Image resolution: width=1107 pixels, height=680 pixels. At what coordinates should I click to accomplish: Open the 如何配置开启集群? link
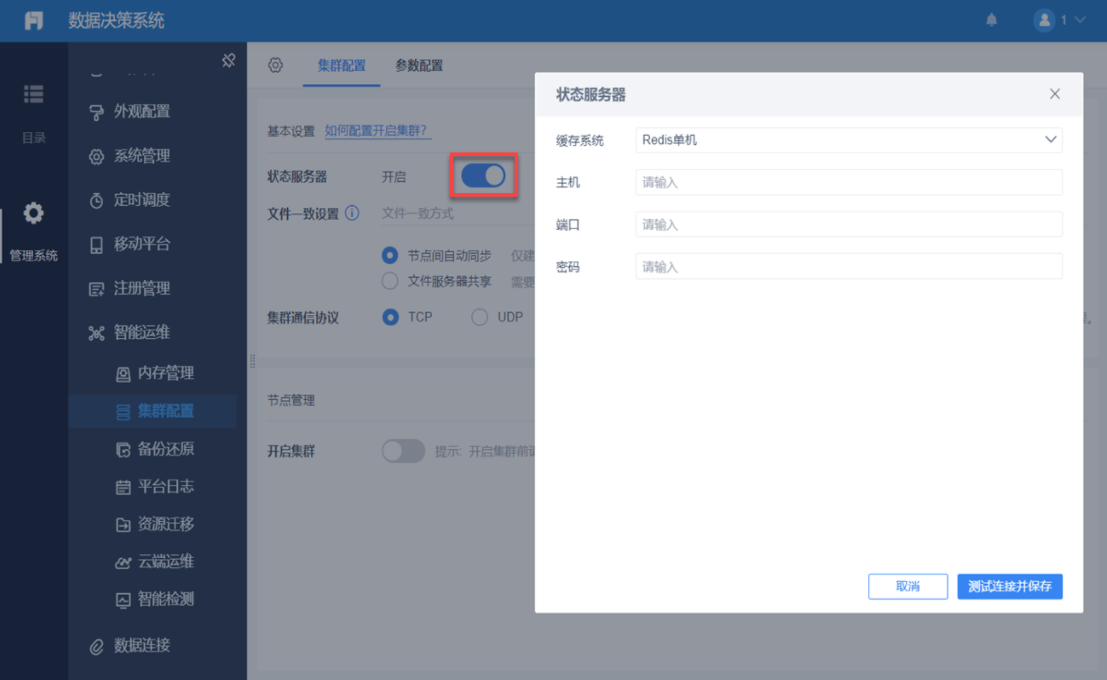[x=376, y=131]
